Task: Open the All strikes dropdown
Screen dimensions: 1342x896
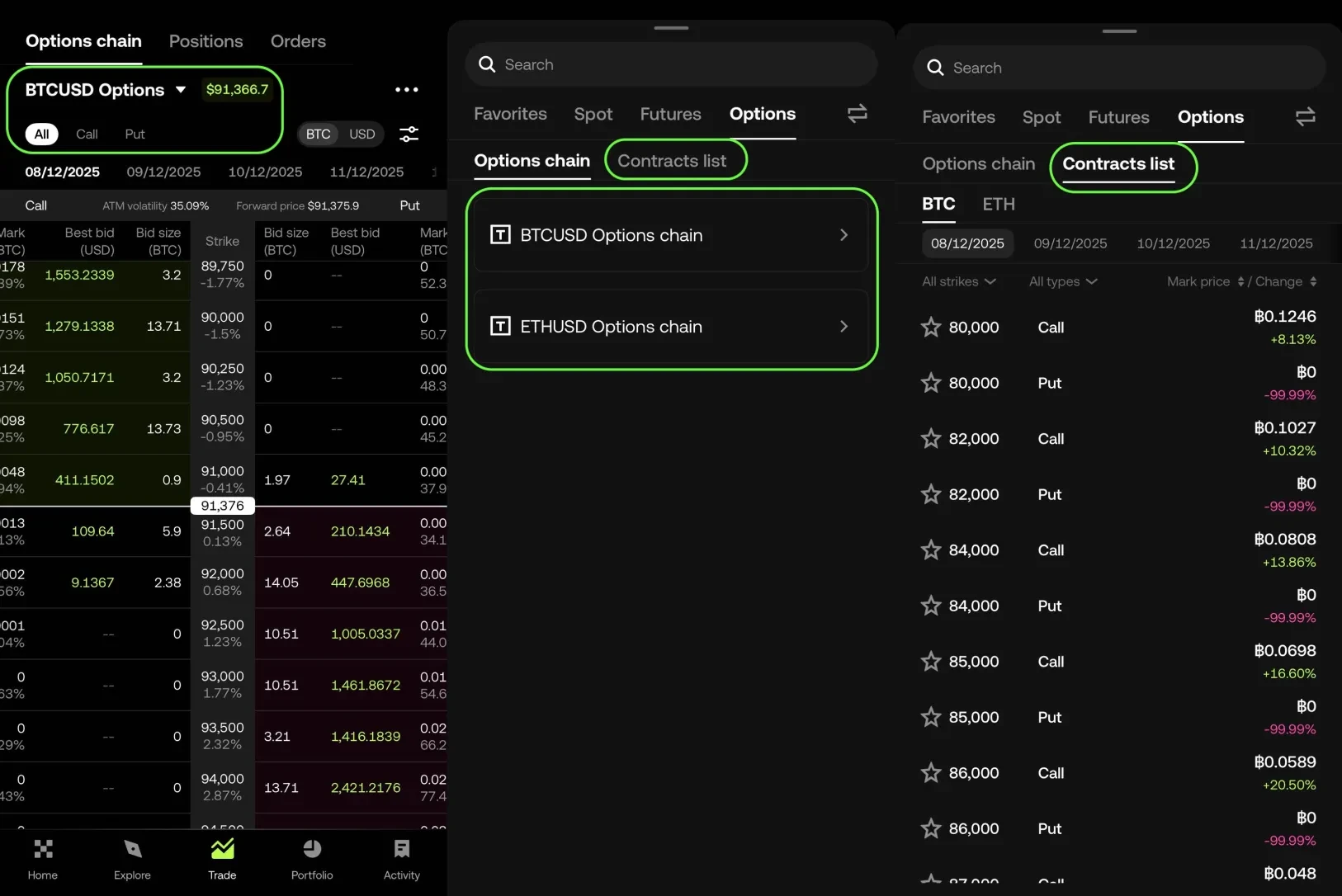Action: tap(958, 281)
